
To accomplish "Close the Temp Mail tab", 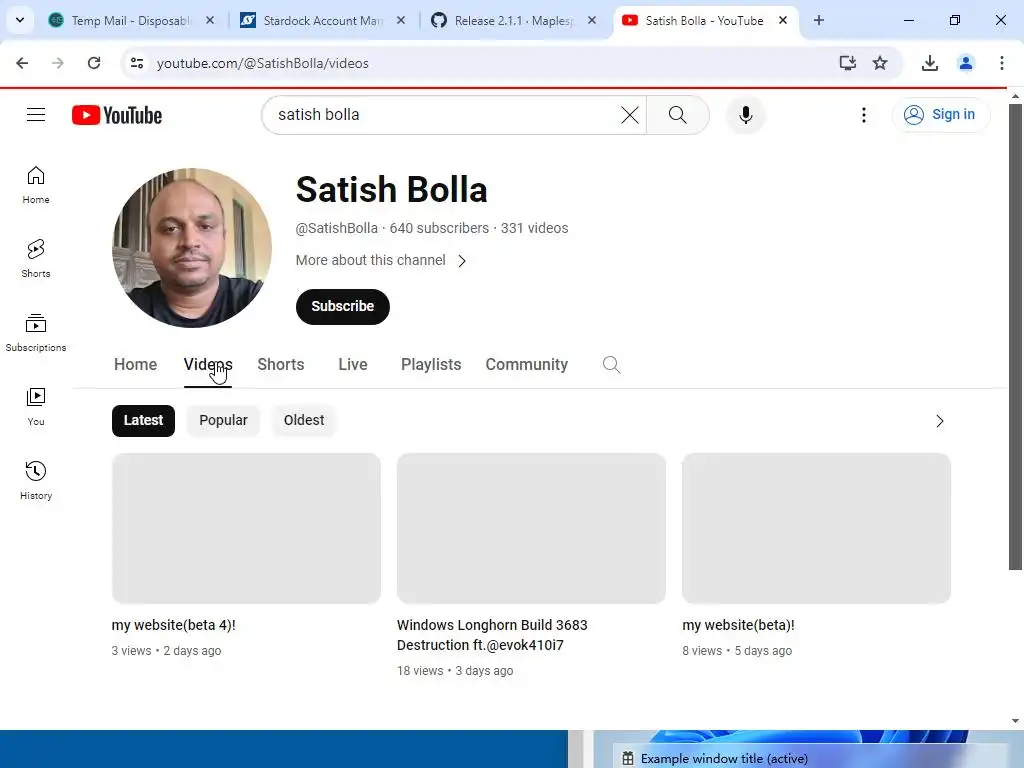I will click(210, 20).
